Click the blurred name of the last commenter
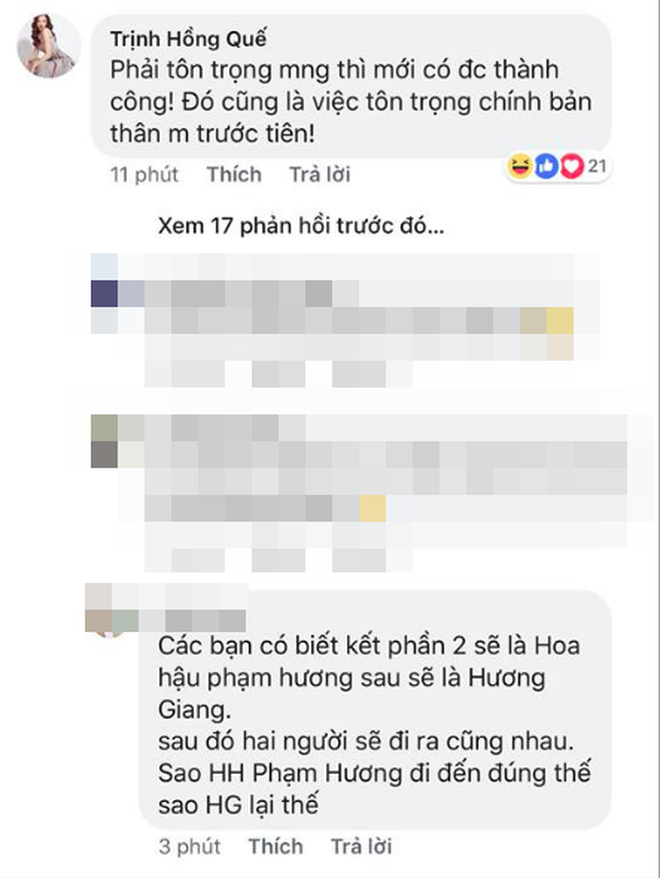 [x=192, y=620]
